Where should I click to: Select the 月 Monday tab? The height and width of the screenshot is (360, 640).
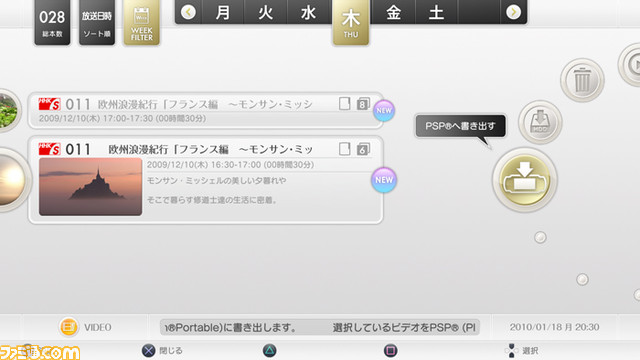tap(223, 12)
